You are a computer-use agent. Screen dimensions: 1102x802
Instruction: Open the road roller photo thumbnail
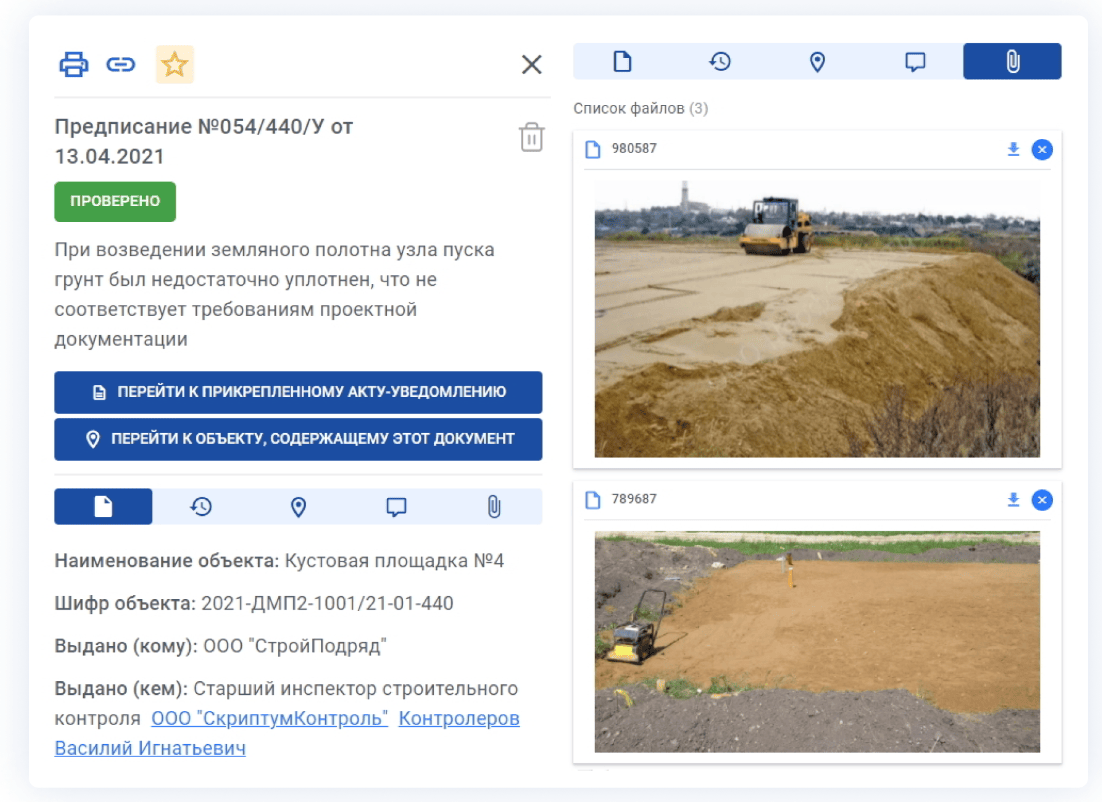pyautogui.click(x=817, y=318)
